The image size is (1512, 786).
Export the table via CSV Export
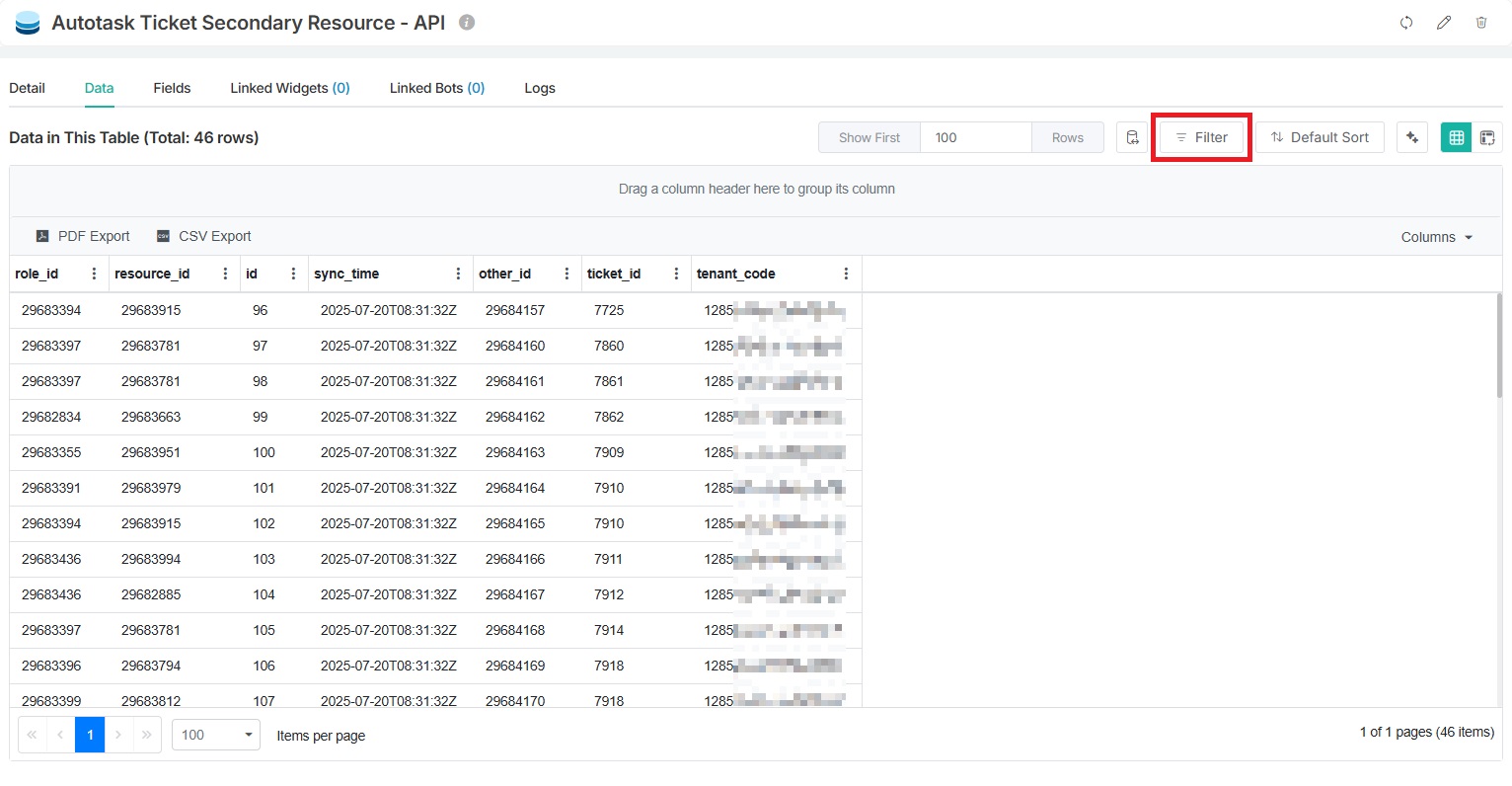tap(204, 236)
